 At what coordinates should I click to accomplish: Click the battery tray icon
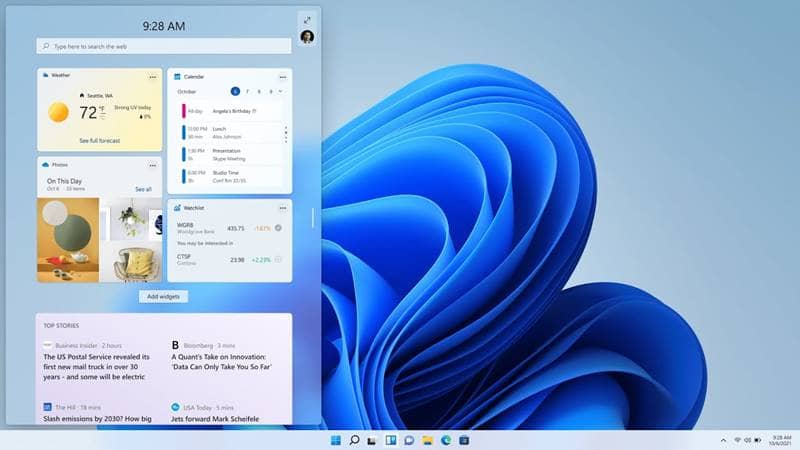[758, 440]
